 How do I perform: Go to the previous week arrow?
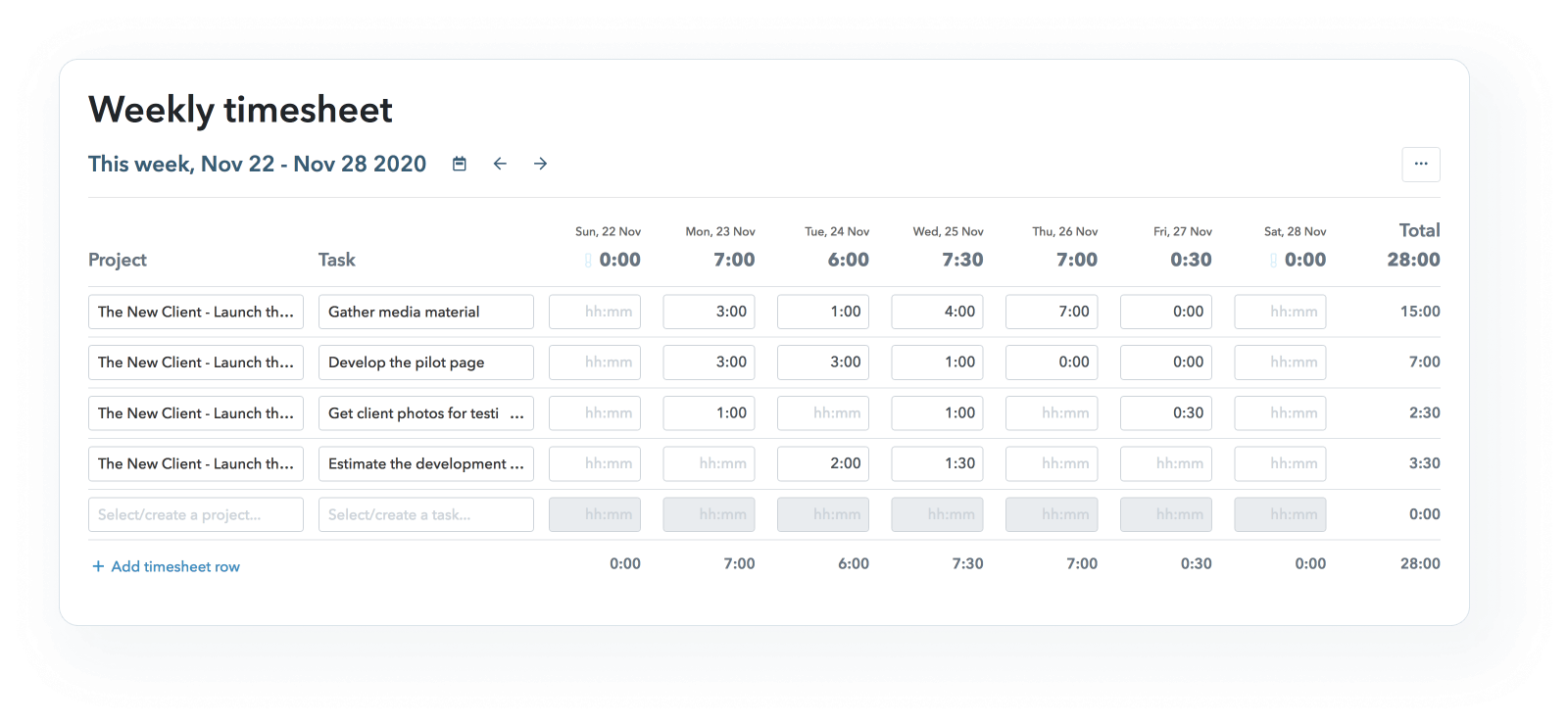pyautogui.click(x=500, y=164)
